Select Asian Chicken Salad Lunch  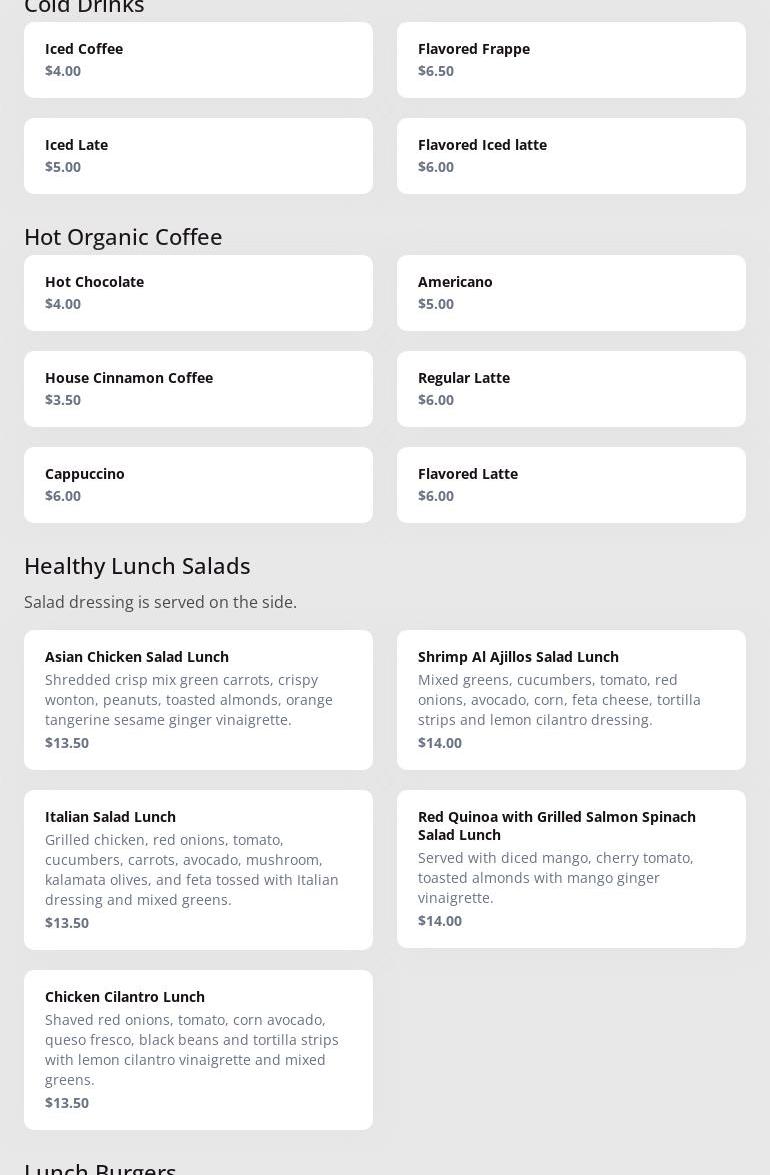pos(198,700)
